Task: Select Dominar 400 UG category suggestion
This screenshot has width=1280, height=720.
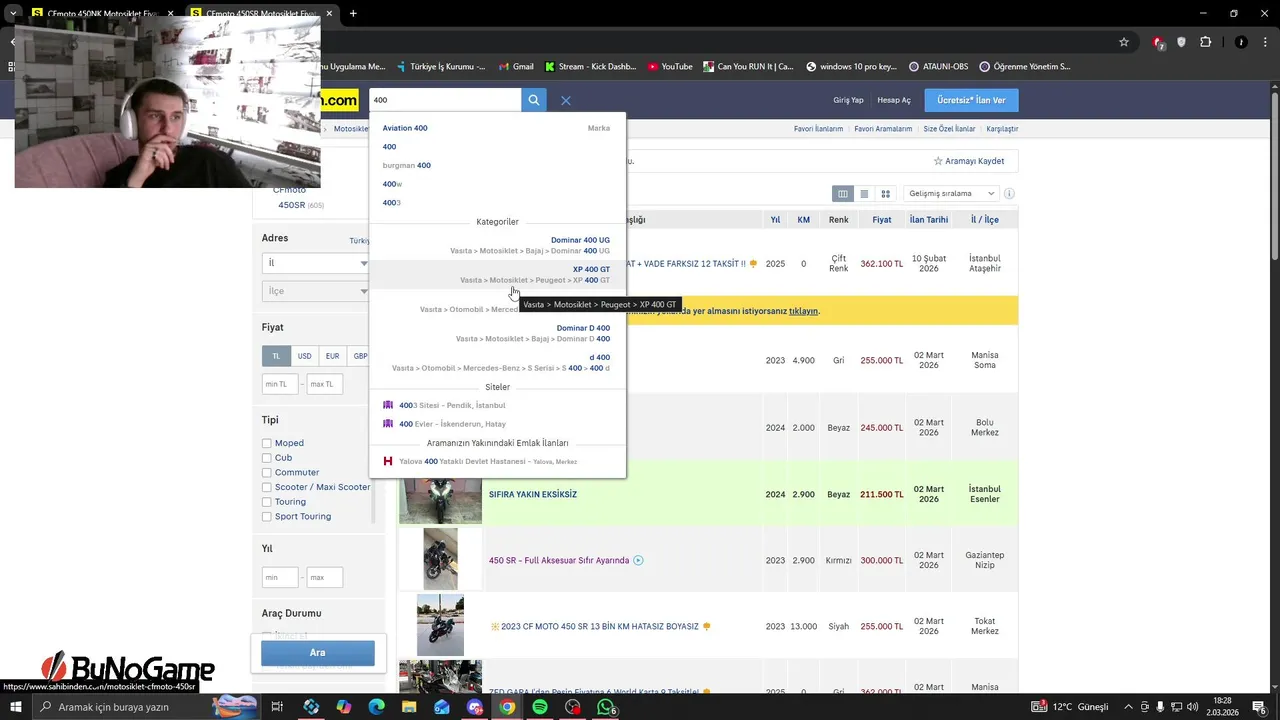Action: pyautogui.click(x=497, y=246)
